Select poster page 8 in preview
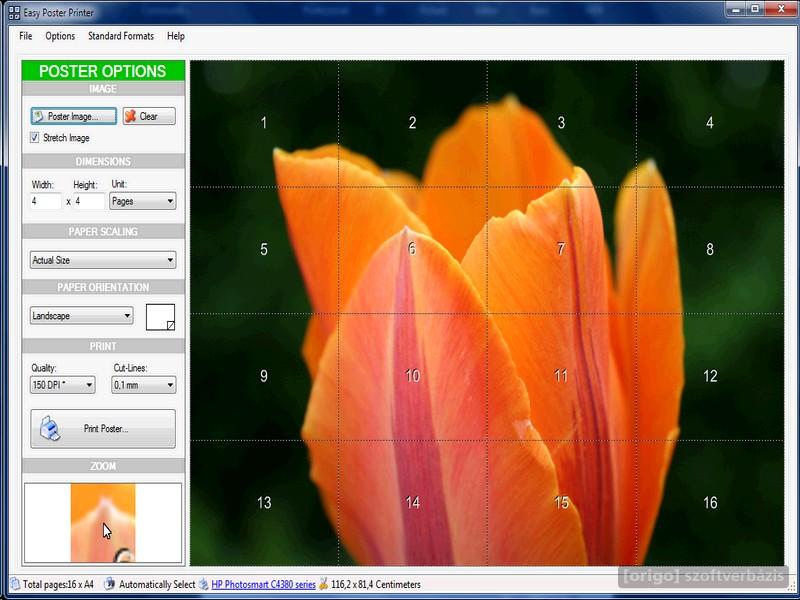Screen dimensions: 800x600 pyautogui.click(x=710, y=250)
